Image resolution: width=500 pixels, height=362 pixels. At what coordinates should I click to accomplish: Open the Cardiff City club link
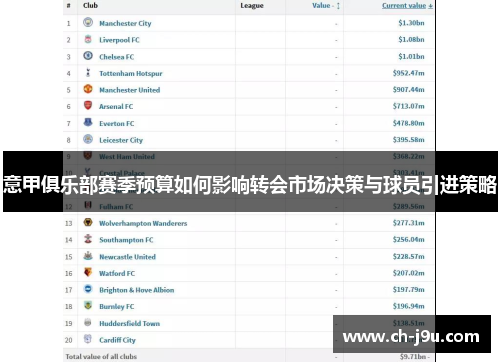click(x=117, y=340)
